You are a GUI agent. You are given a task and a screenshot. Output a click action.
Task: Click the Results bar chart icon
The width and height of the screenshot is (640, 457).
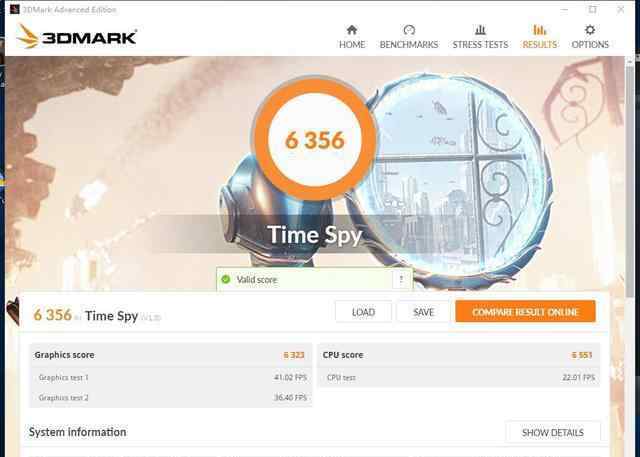pyautogui.click(x=540, y=30)
